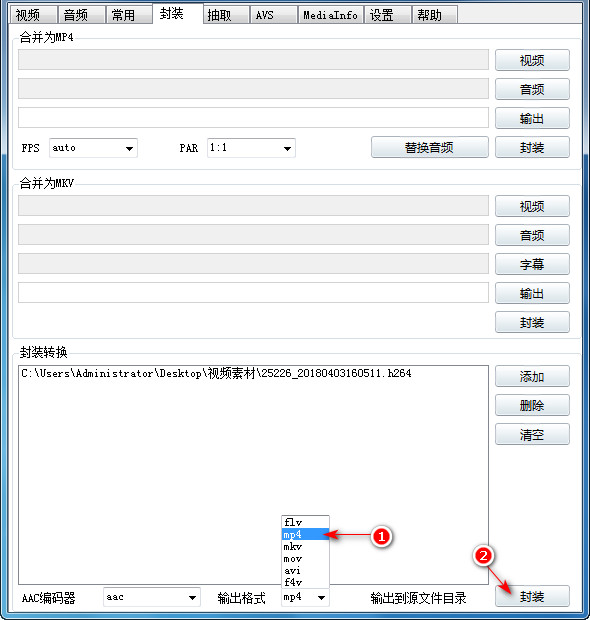Pick avi from the format list

[305, 570]
